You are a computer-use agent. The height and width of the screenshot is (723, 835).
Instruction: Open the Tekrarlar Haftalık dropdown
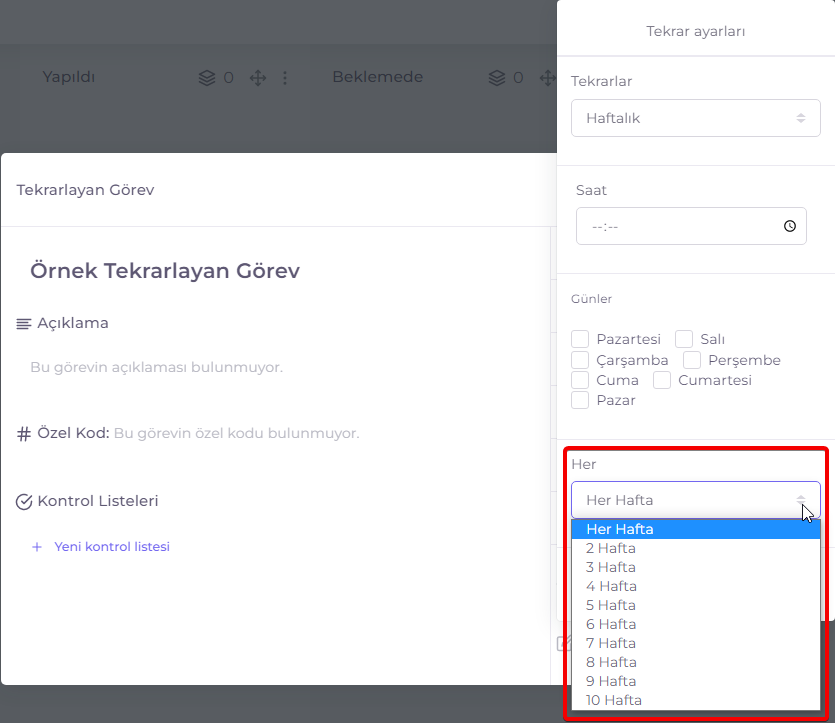click(x=695, y=118)
